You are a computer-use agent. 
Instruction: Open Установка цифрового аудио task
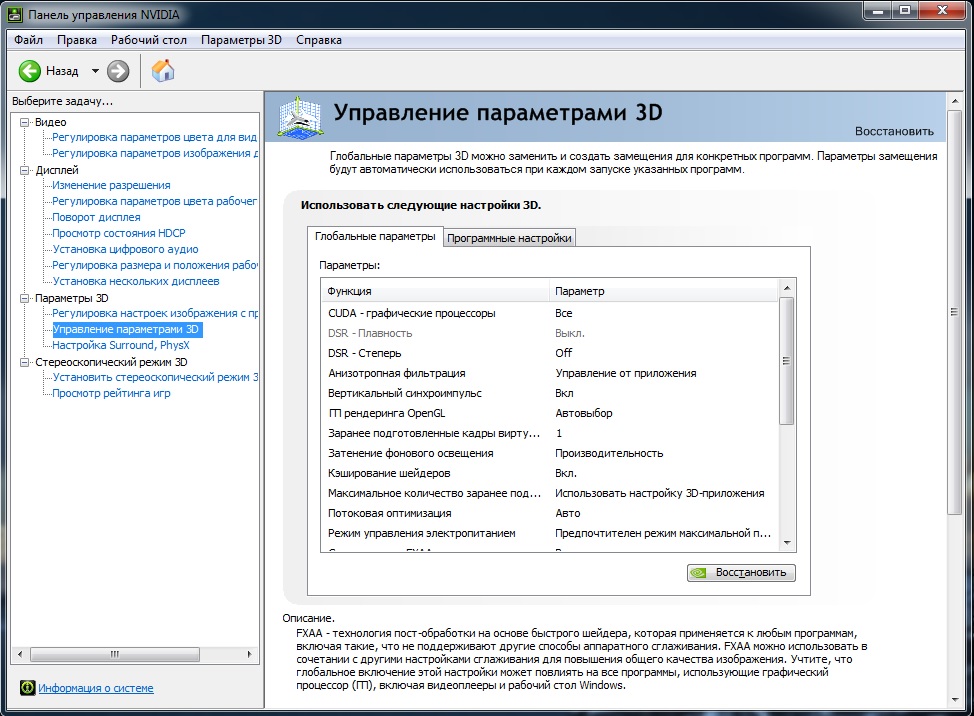point(125,249)
